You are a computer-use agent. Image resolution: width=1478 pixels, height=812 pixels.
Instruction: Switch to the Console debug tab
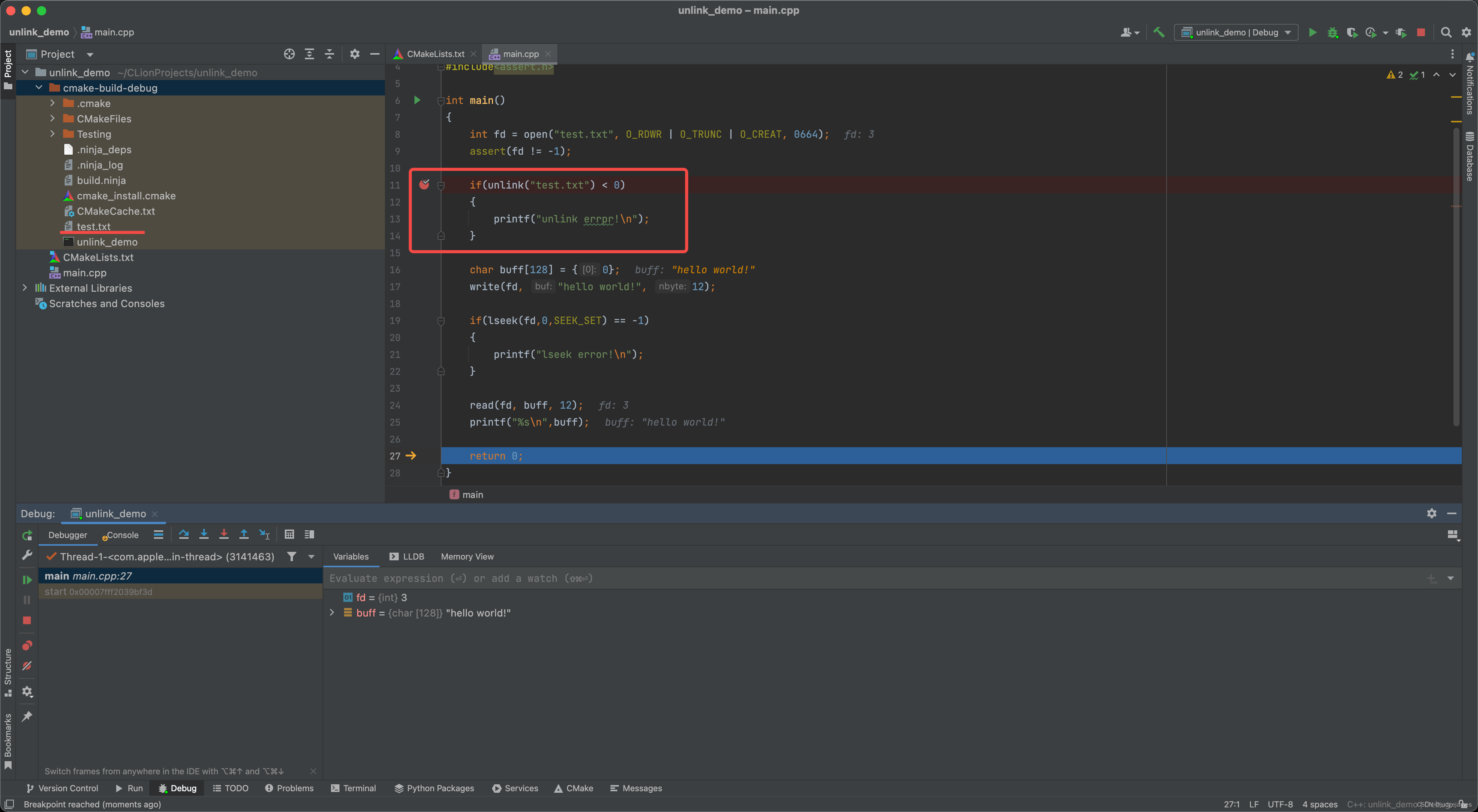click(x=121, y=535)
